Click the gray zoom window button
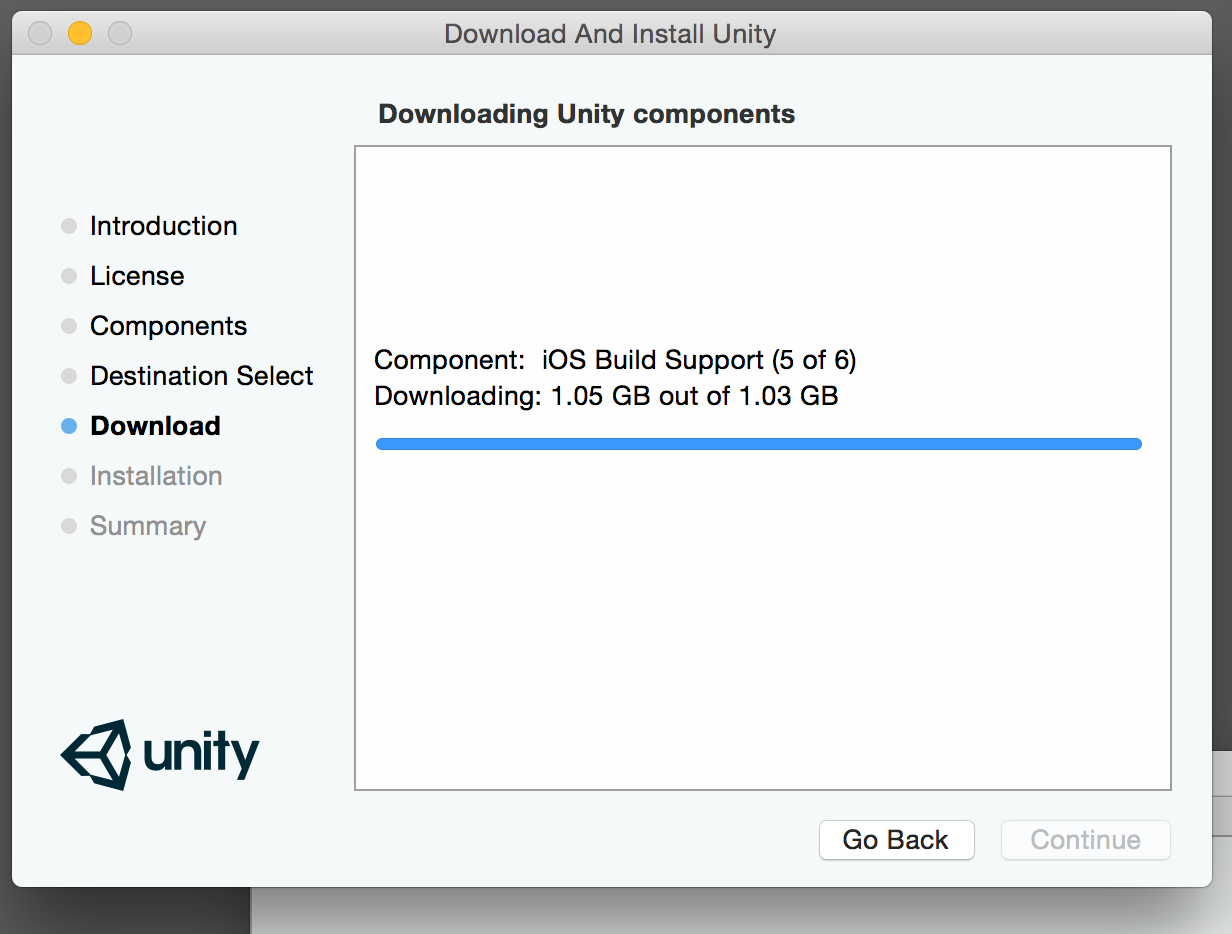The height and width of the screenshot is (934, 1232). [120, 34]
